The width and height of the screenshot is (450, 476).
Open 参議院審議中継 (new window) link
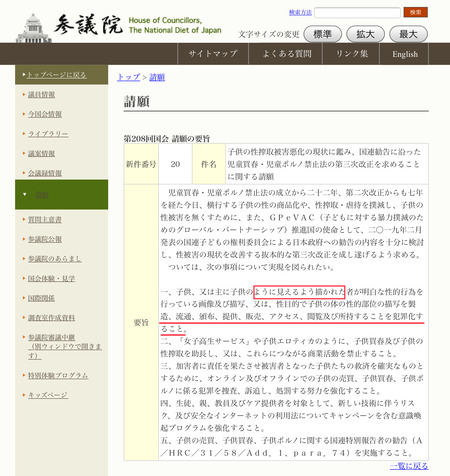[x=65, y=347]
